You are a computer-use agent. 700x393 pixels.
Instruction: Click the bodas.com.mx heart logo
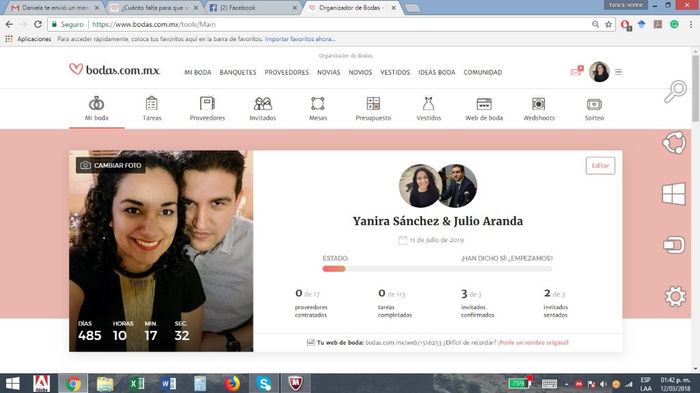[x=114, y=70]
